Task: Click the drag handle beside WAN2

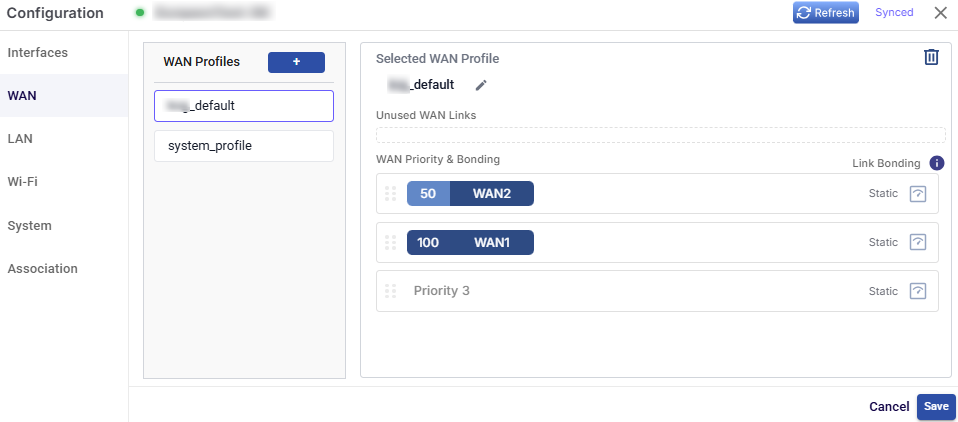Action: (391, 194)
